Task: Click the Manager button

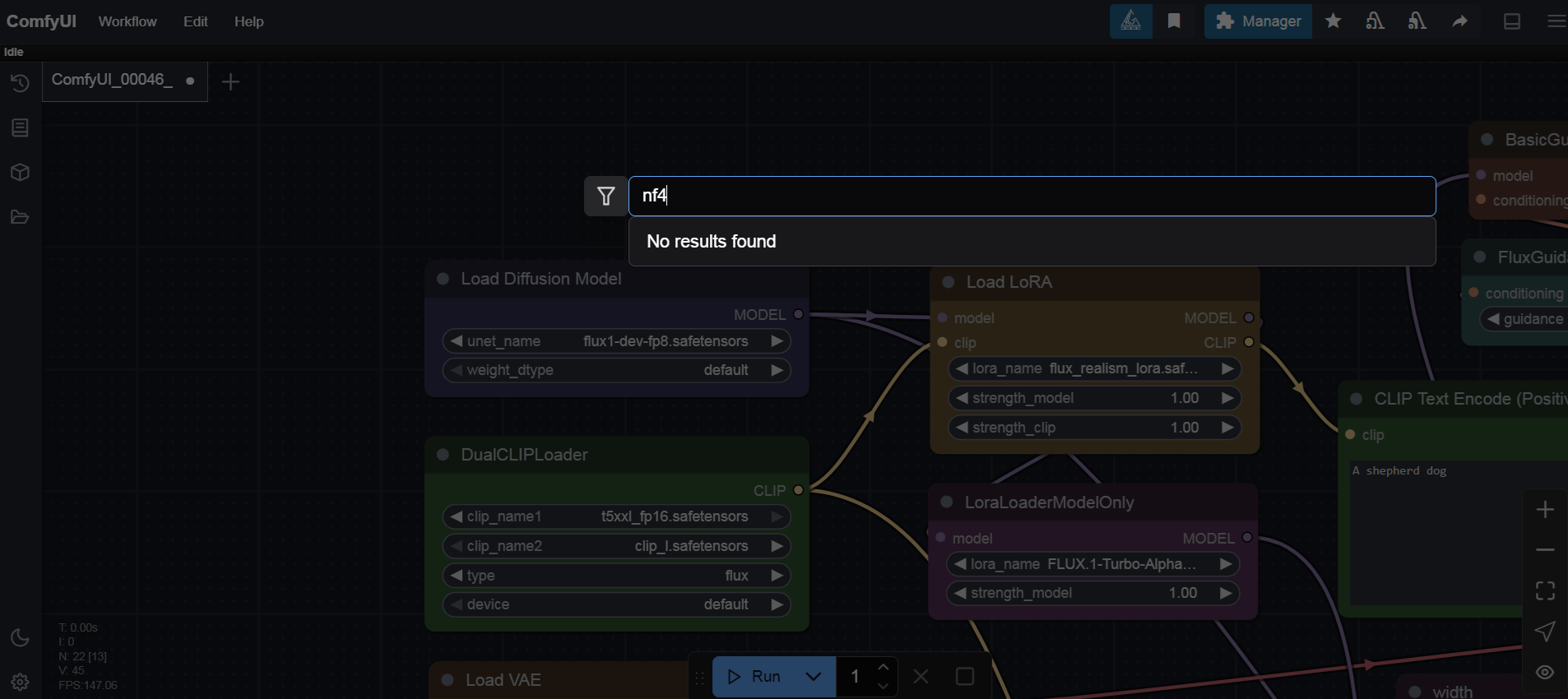Action: tap(1258, 21)
